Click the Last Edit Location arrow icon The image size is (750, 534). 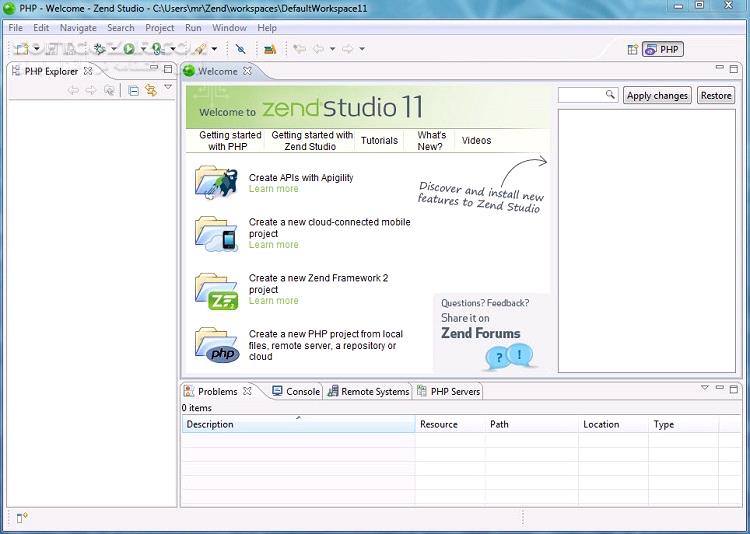tap(299, 49)
